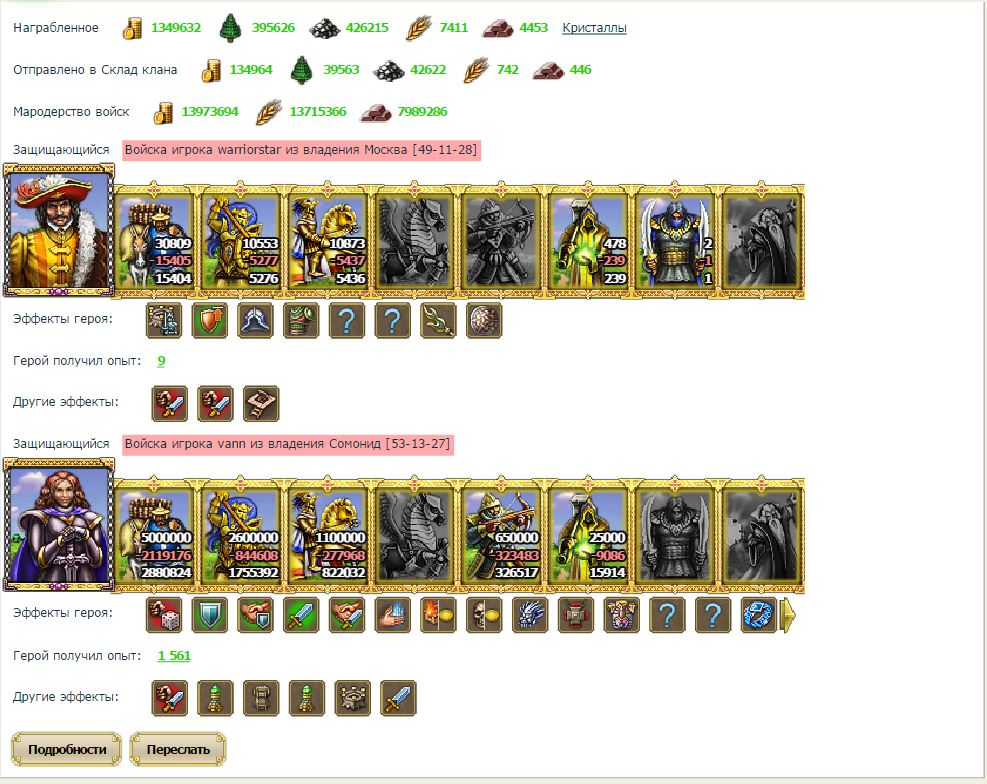Click the dice effect icon in vann's effects

[164, 615]
